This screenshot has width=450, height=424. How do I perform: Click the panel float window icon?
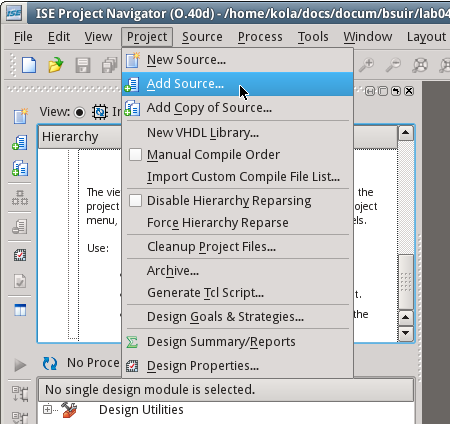383,91
